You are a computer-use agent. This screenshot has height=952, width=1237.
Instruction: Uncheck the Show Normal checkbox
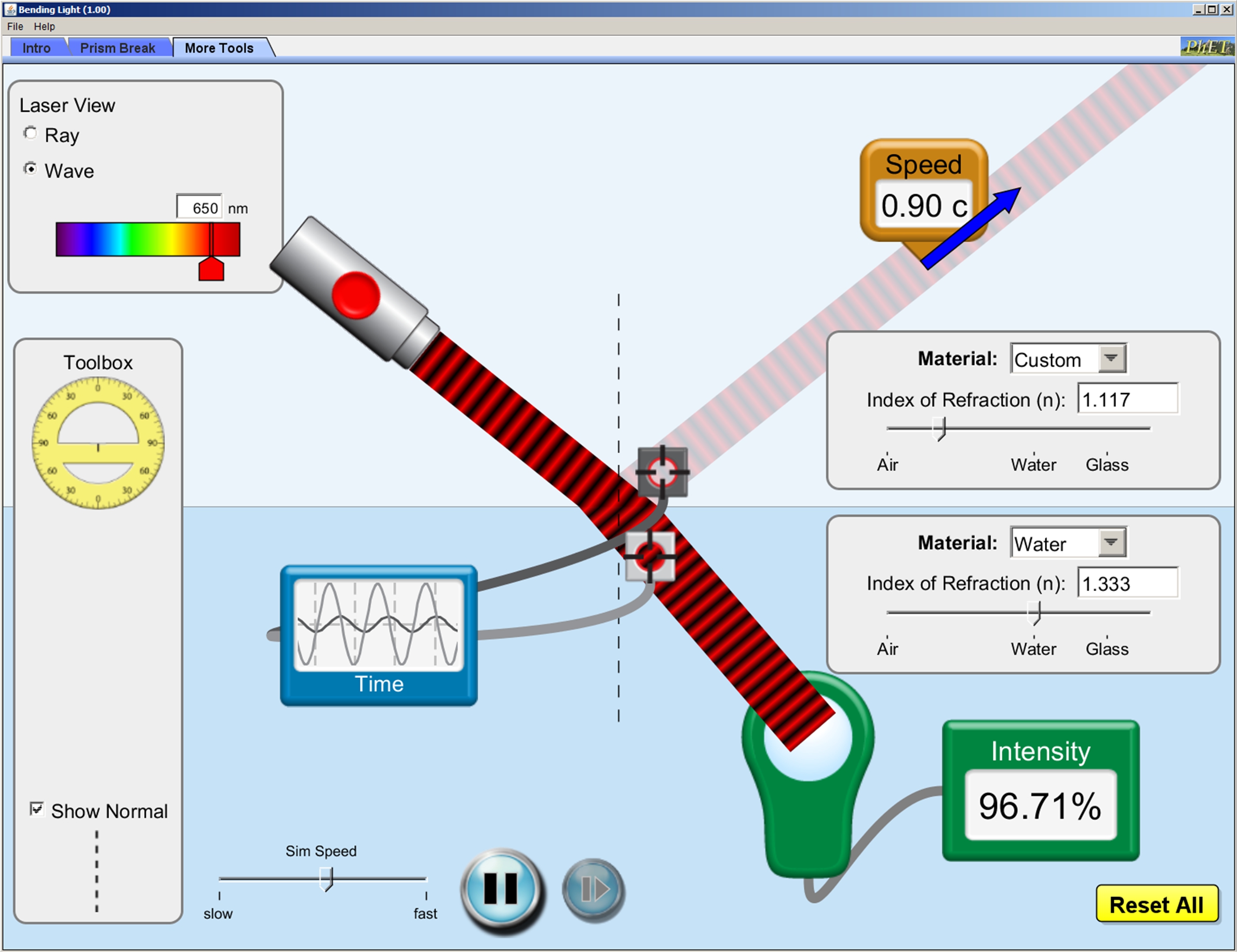tap(37, 809)
